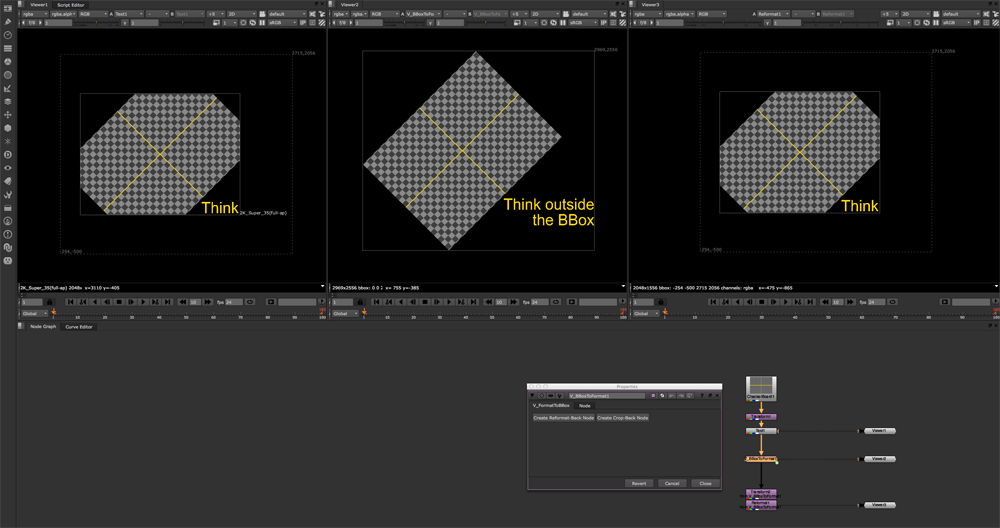Click the Draw nodes icon in left toolbar
This screenshot has height=528, width=1000.
(x=8, y=22)
